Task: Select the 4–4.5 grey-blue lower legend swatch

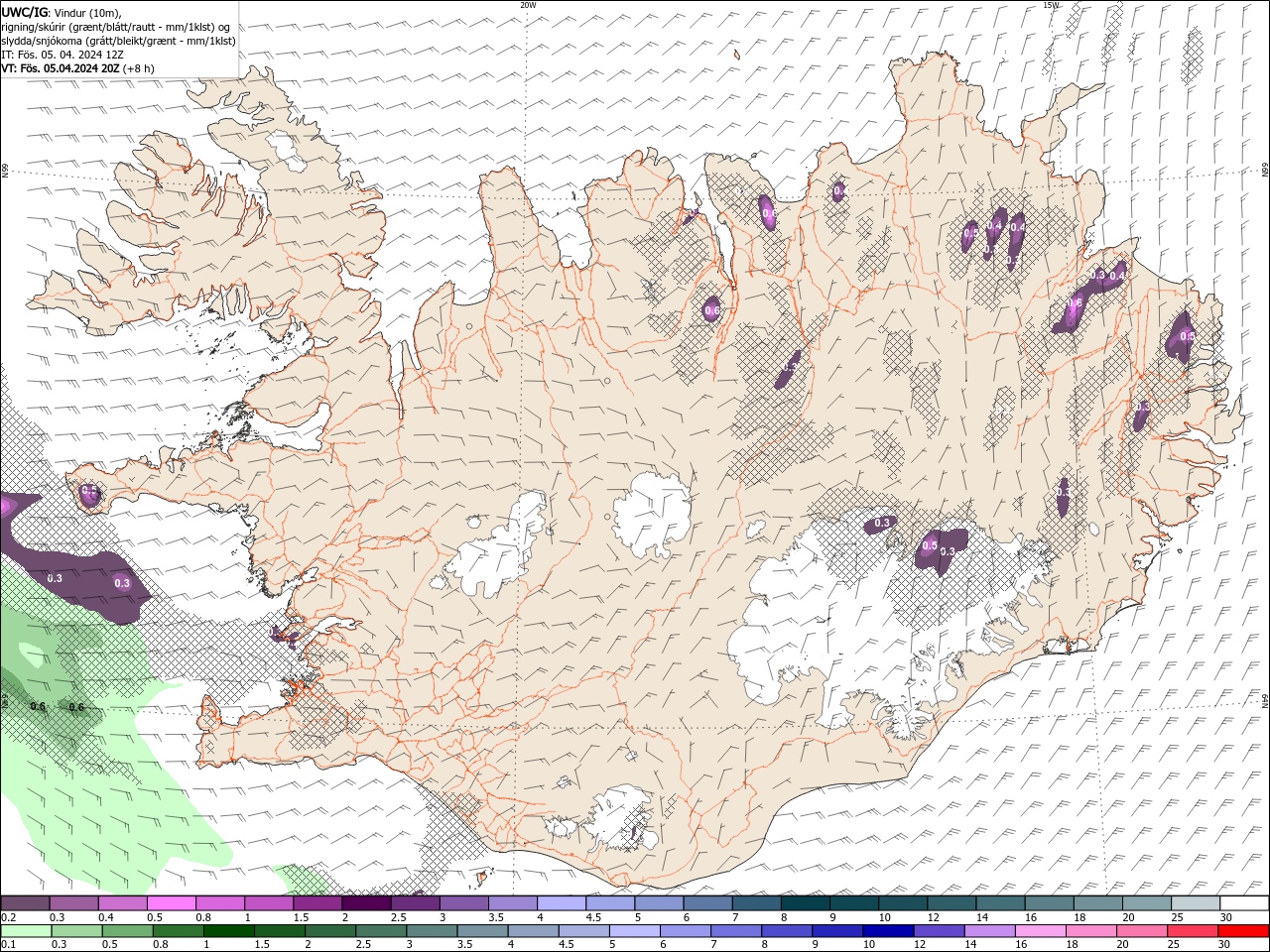Action: 534,931
